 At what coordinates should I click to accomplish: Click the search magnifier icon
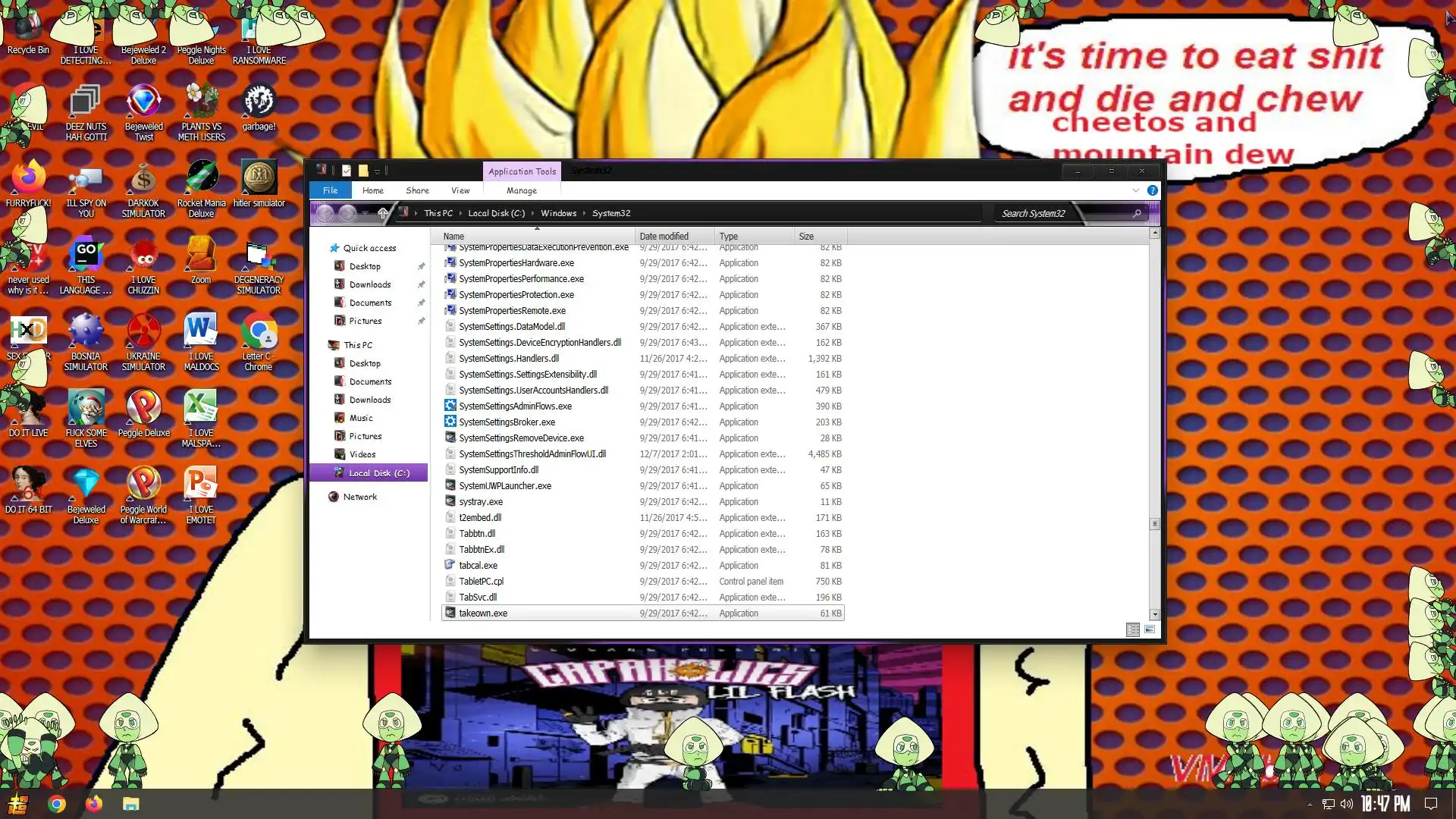[x=1137, y=213]
